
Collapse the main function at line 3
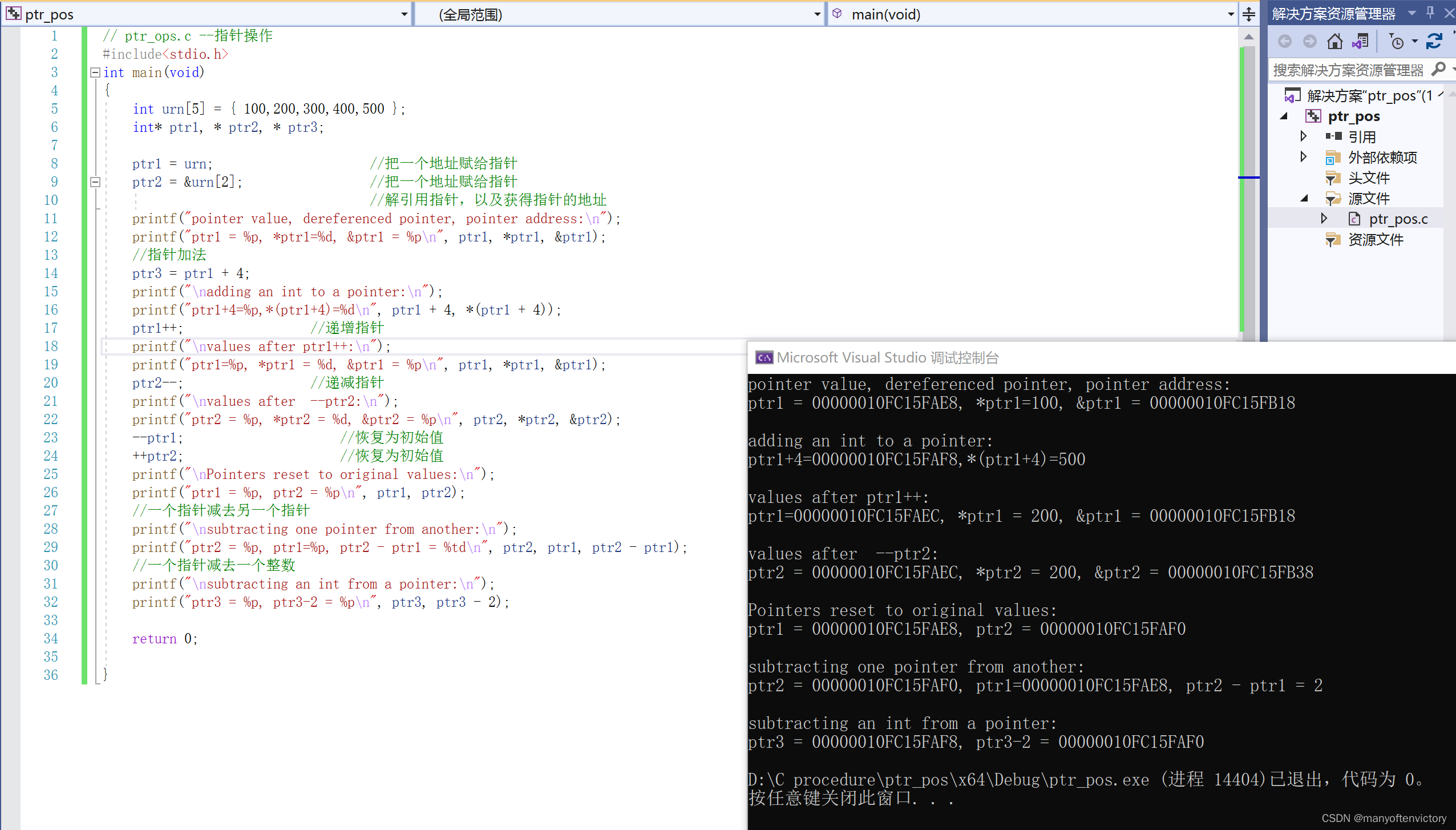(95, 72)
